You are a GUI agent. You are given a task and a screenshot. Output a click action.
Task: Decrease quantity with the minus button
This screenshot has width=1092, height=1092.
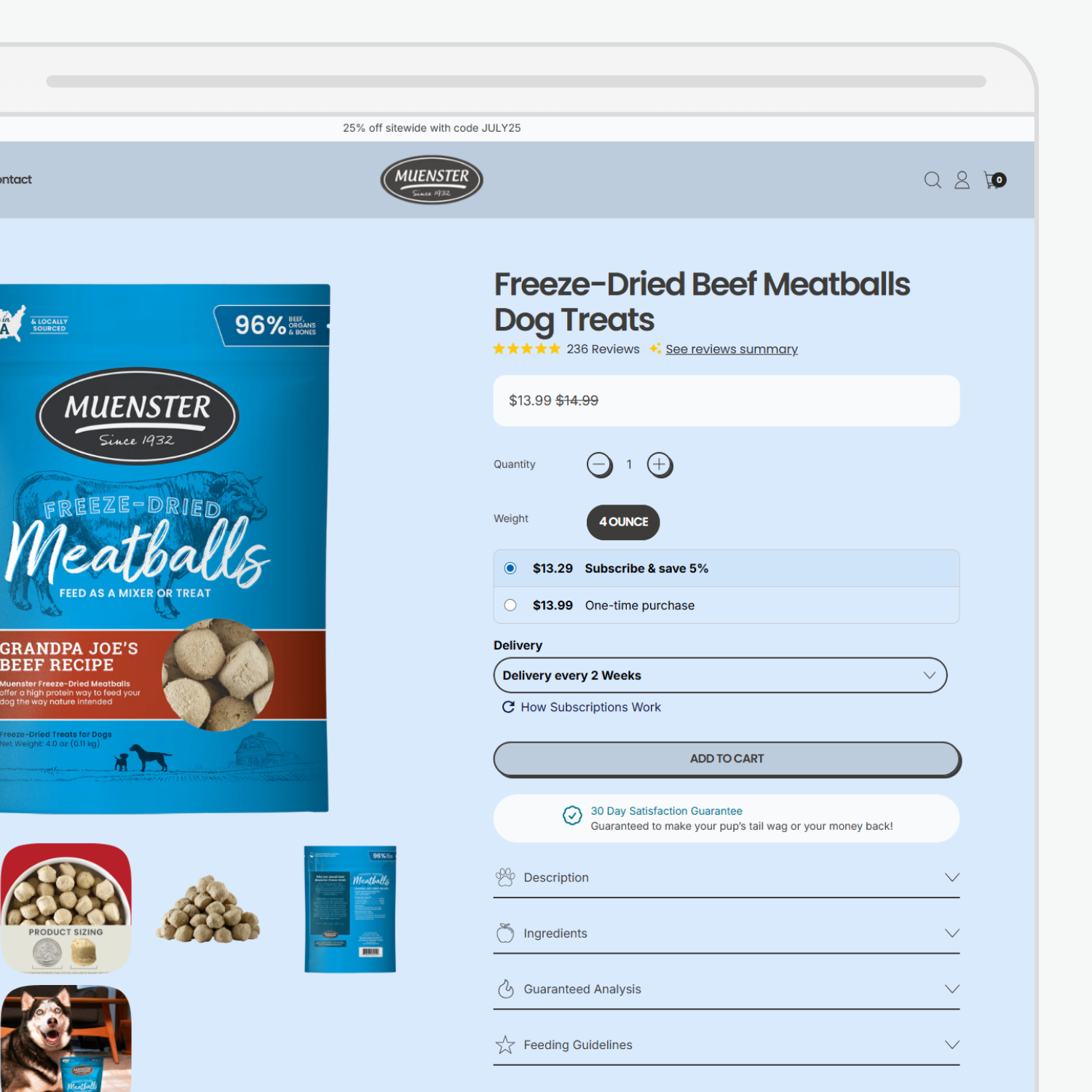(x=600, y=464)
